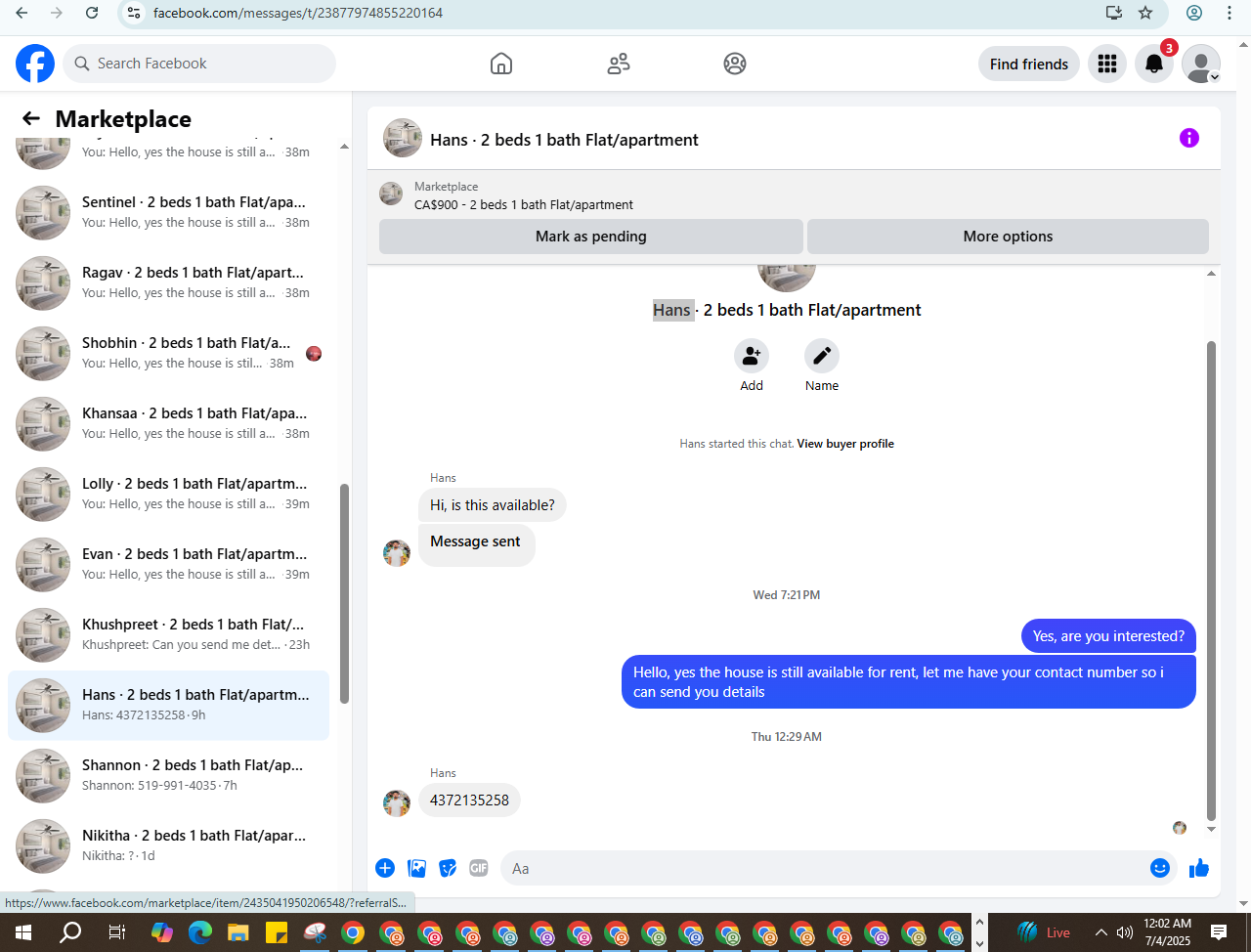The image size is (1251, 952).
Task: Open Windows Start menu
Action: (23, 932)
